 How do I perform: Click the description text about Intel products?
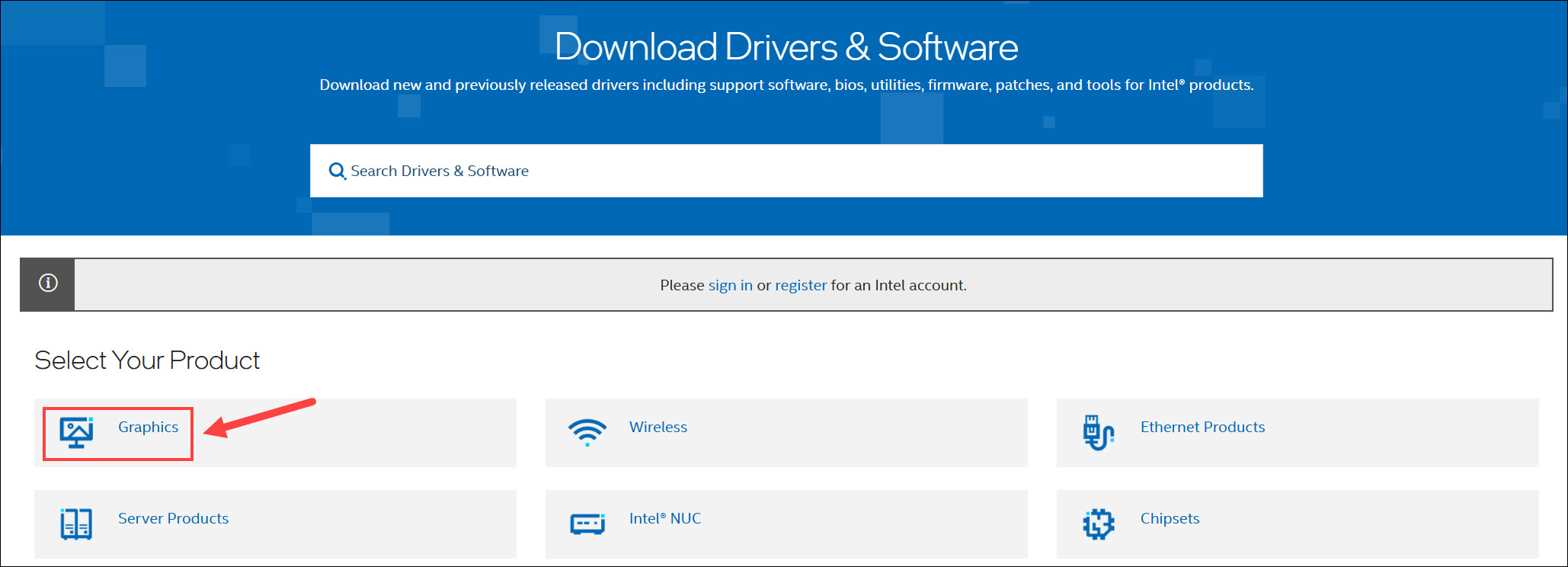(786, 85)
